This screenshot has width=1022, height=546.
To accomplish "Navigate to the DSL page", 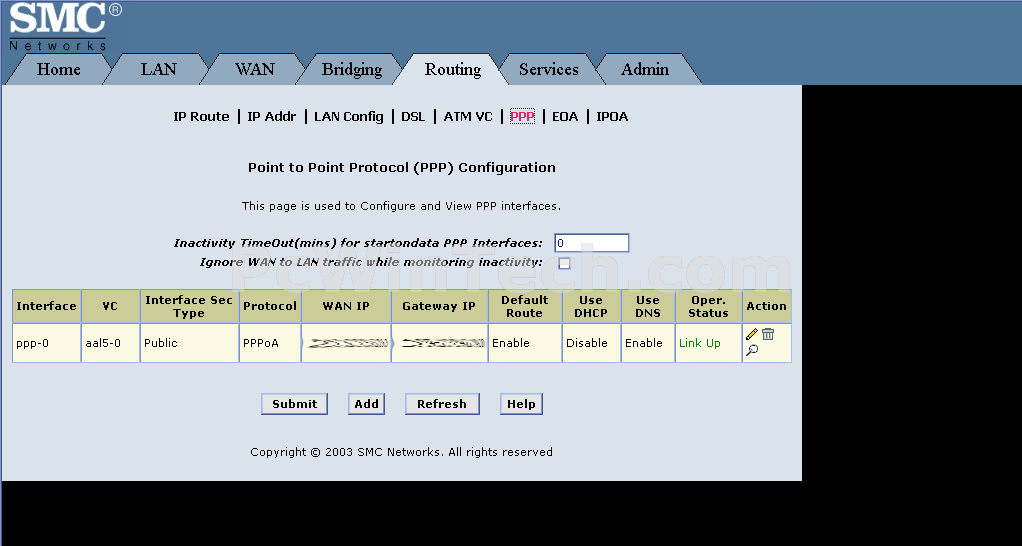I will 413,117.
